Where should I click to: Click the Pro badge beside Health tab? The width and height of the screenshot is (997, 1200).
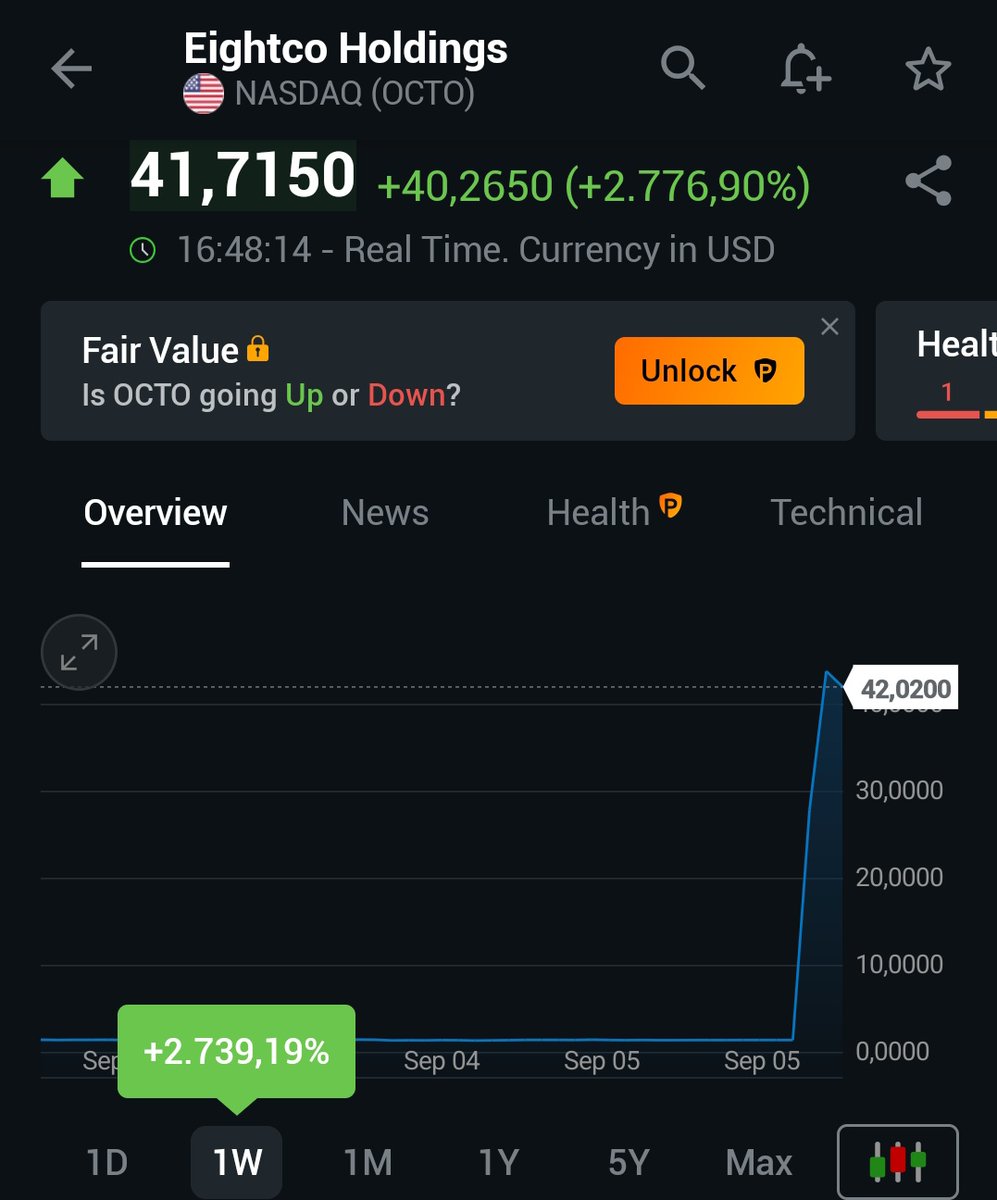pyautogui.click(x=670, y=507)
